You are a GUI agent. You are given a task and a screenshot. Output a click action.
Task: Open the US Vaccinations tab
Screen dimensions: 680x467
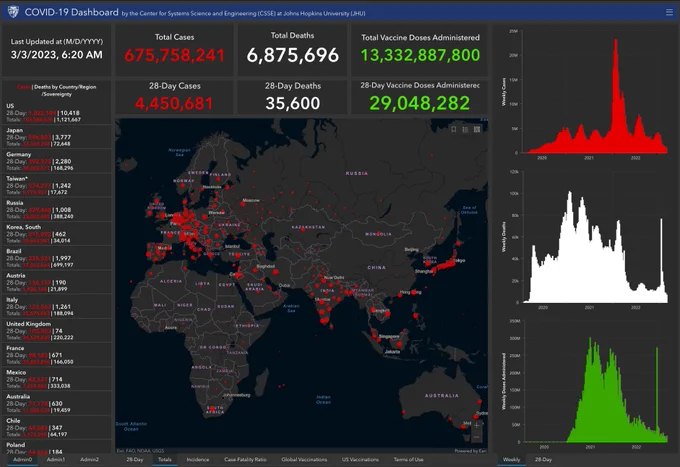(360, 460)
